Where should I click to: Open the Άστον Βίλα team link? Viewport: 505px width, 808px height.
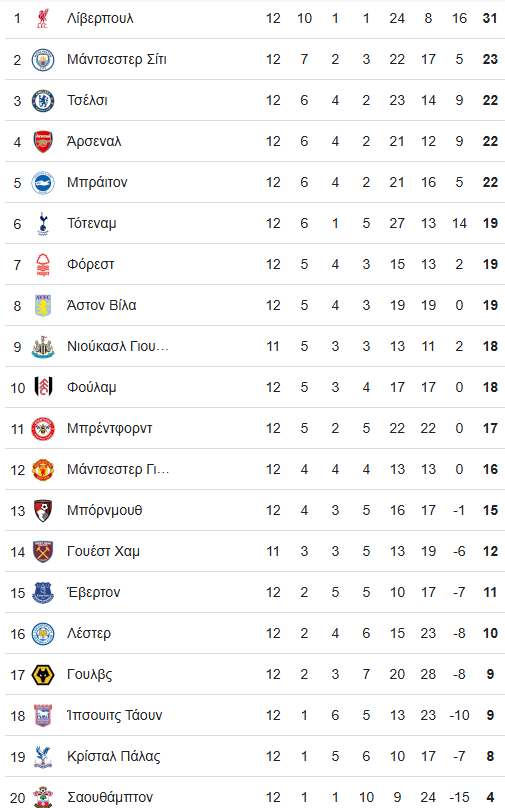102,306
